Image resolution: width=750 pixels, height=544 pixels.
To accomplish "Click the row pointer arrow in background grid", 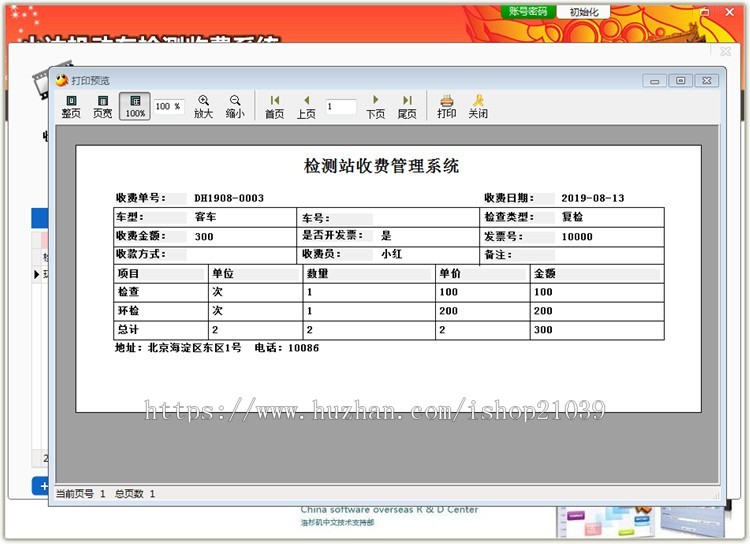I will click(x=37, y=275).
